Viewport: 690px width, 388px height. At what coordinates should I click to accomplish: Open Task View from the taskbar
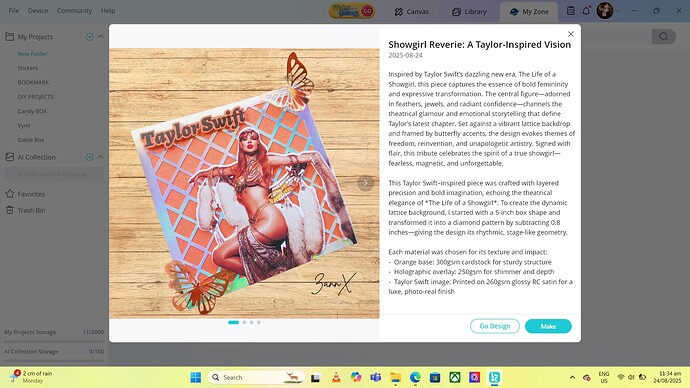coord(316,377)
